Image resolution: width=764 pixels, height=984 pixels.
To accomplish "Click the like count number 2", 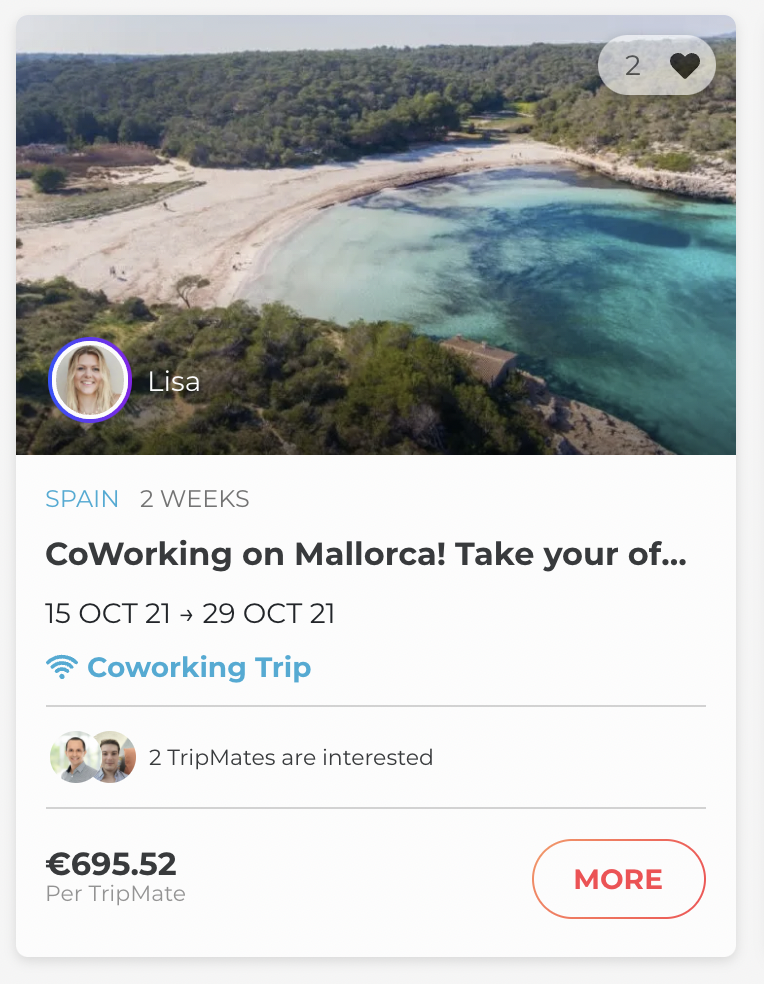I will (x=632, y=66).
